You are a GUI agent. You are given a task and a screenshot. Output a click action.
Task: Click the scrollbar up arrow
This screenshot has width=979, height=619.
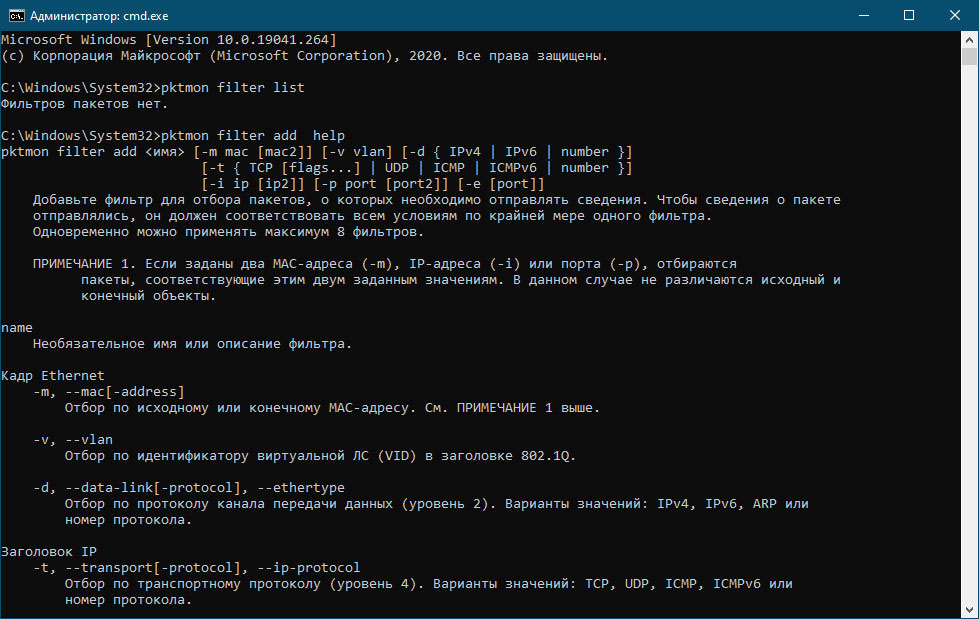(969, 39)
